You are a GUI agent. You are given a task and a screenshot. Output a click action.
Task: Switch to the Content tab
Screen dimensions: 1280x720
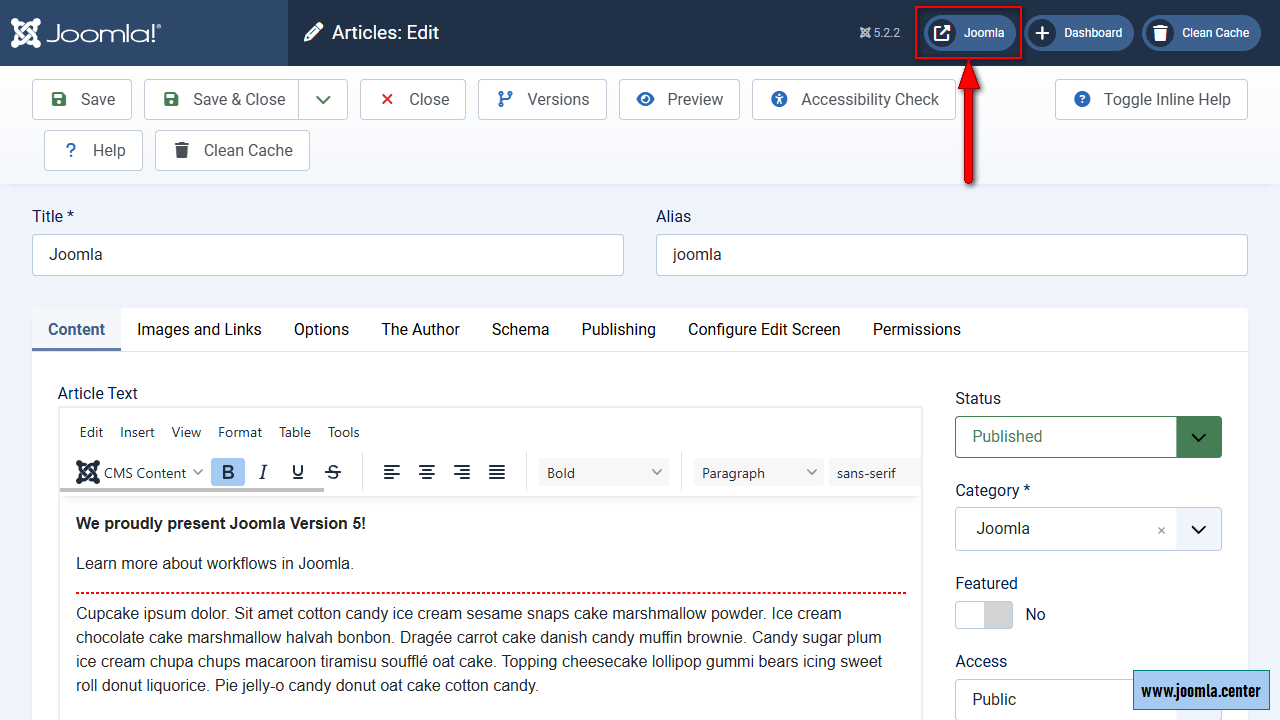point(76,329)
